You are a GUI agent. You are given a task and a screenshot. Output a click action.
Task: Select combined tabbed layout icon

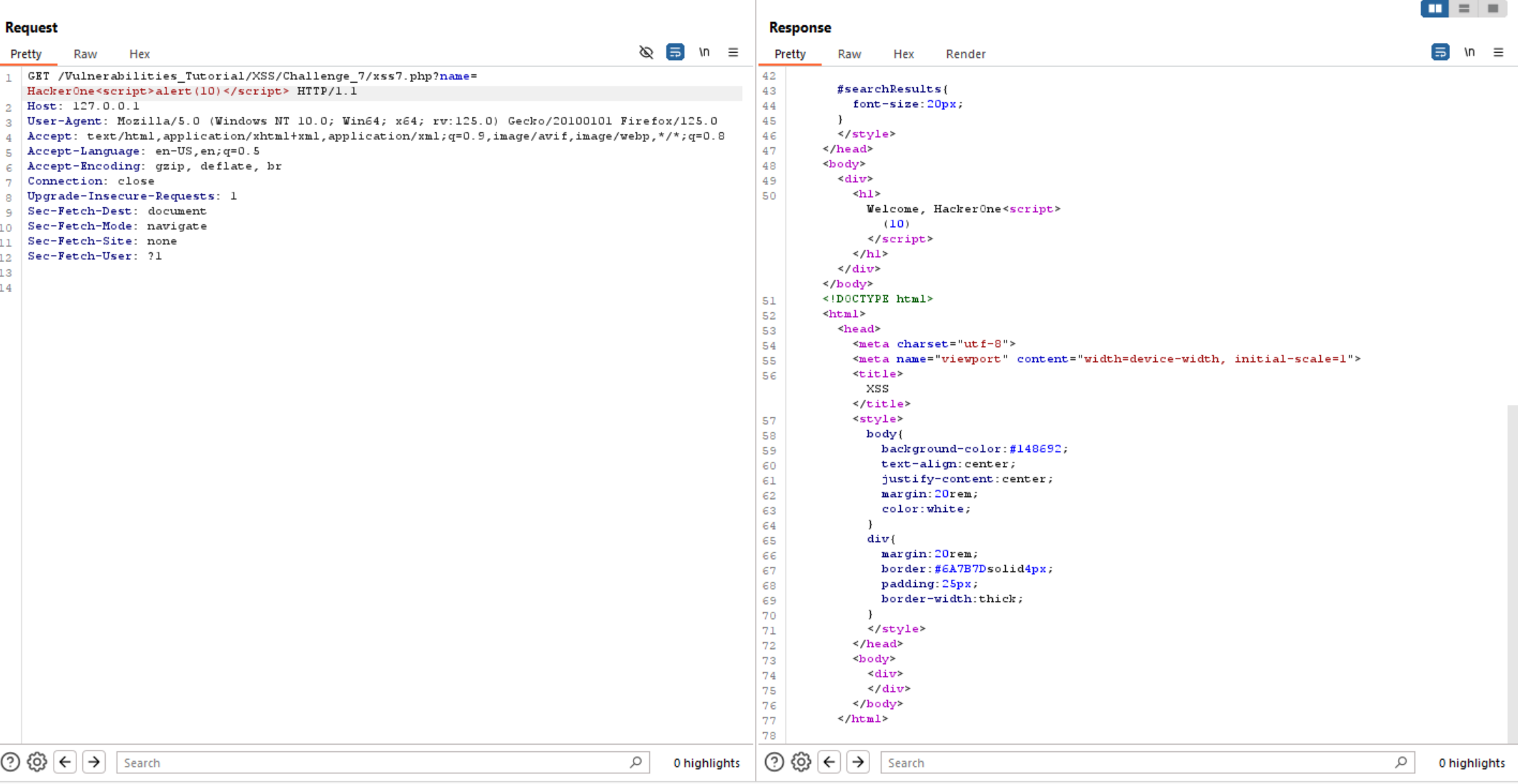click(1493, 9)
